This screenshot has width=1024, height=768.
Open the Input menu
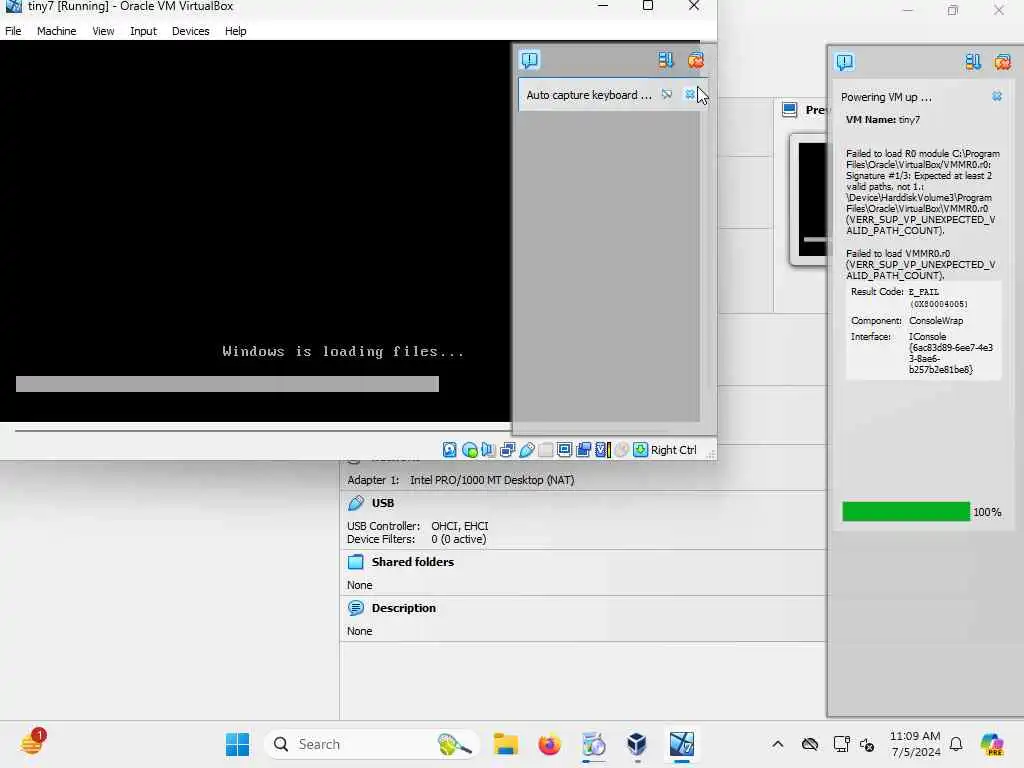143,31
